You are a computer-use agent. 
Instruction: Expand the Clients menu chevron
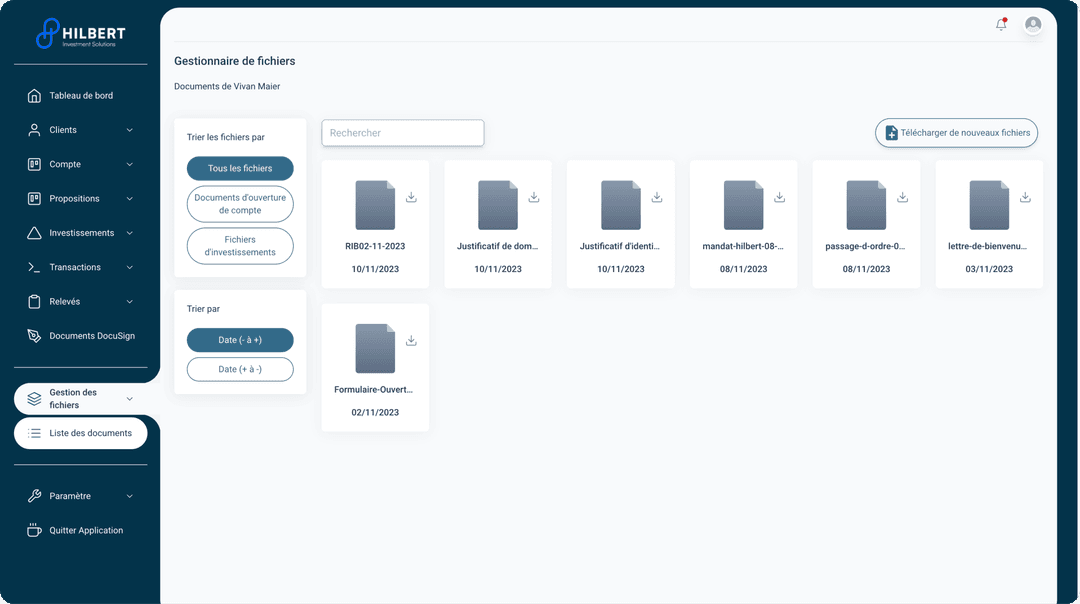tap(129, 130)
